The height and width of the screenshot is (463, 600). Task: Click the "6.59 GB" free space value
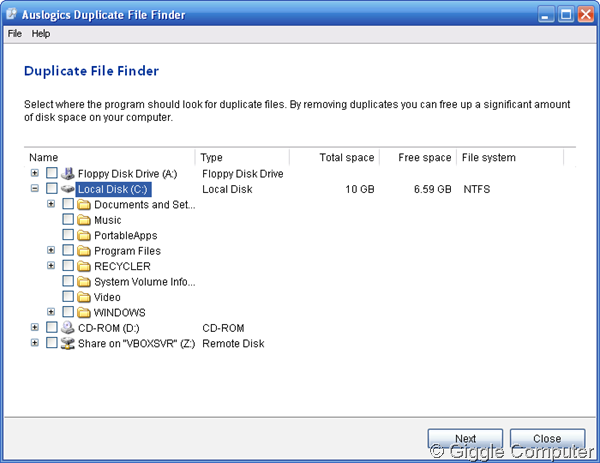tap(432, 189)
